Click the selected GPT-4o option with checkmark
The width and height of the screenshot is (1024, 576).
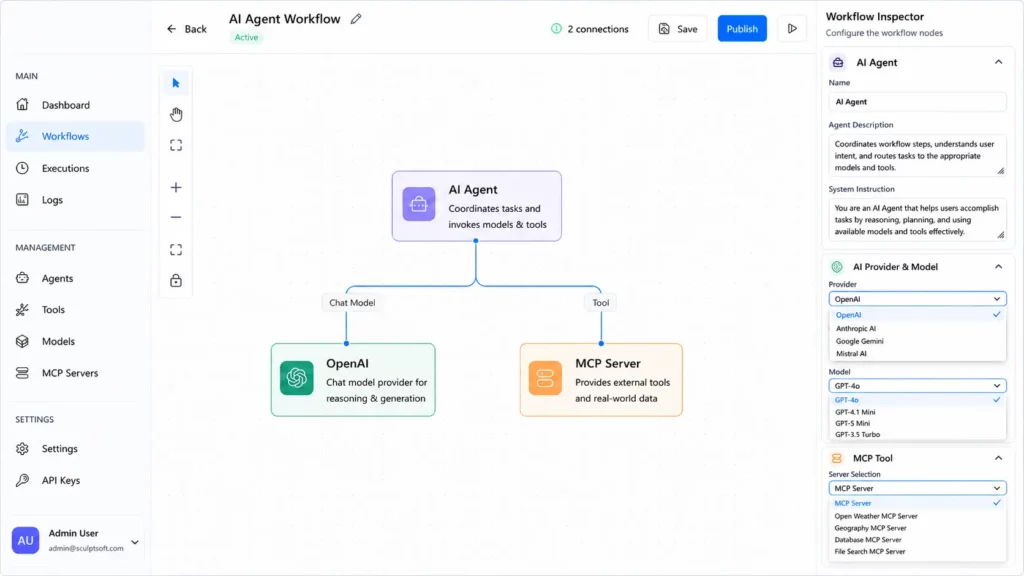tap(918, 400)
